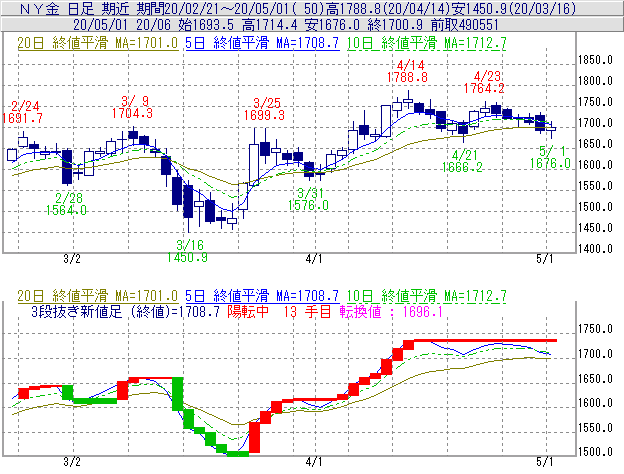Click the 4/21 low label 1666.2
The width and height of the screenshot is (624, 474).
click(x=462, y=167)
